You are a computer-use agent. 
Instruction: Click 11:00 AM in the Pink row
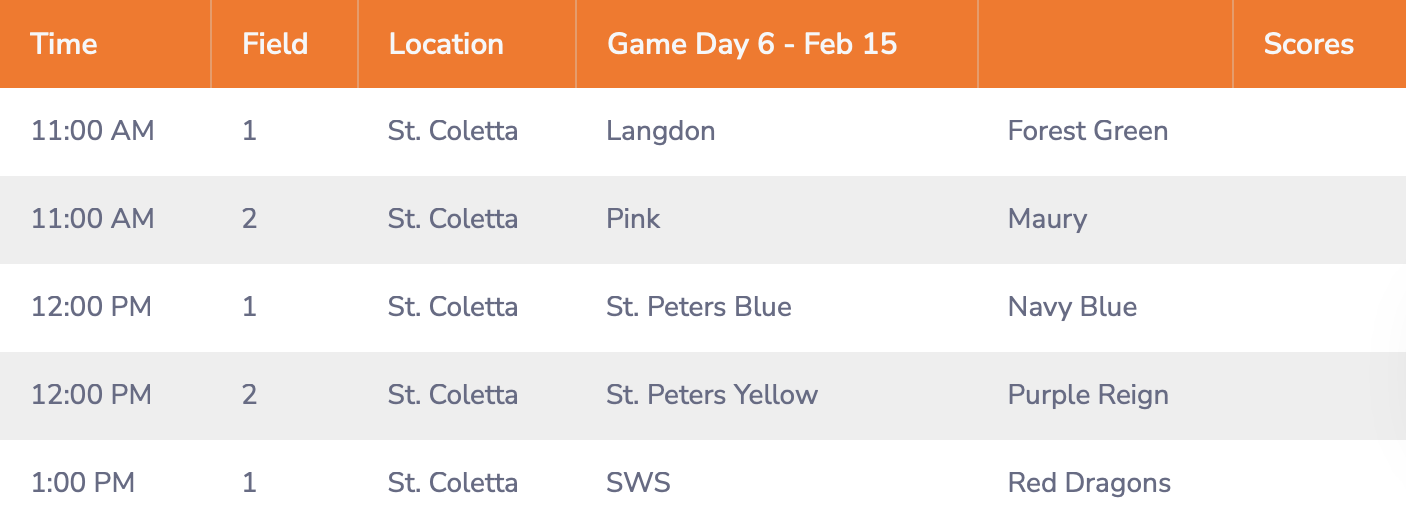pyautogui.click(x=93, y=219)
